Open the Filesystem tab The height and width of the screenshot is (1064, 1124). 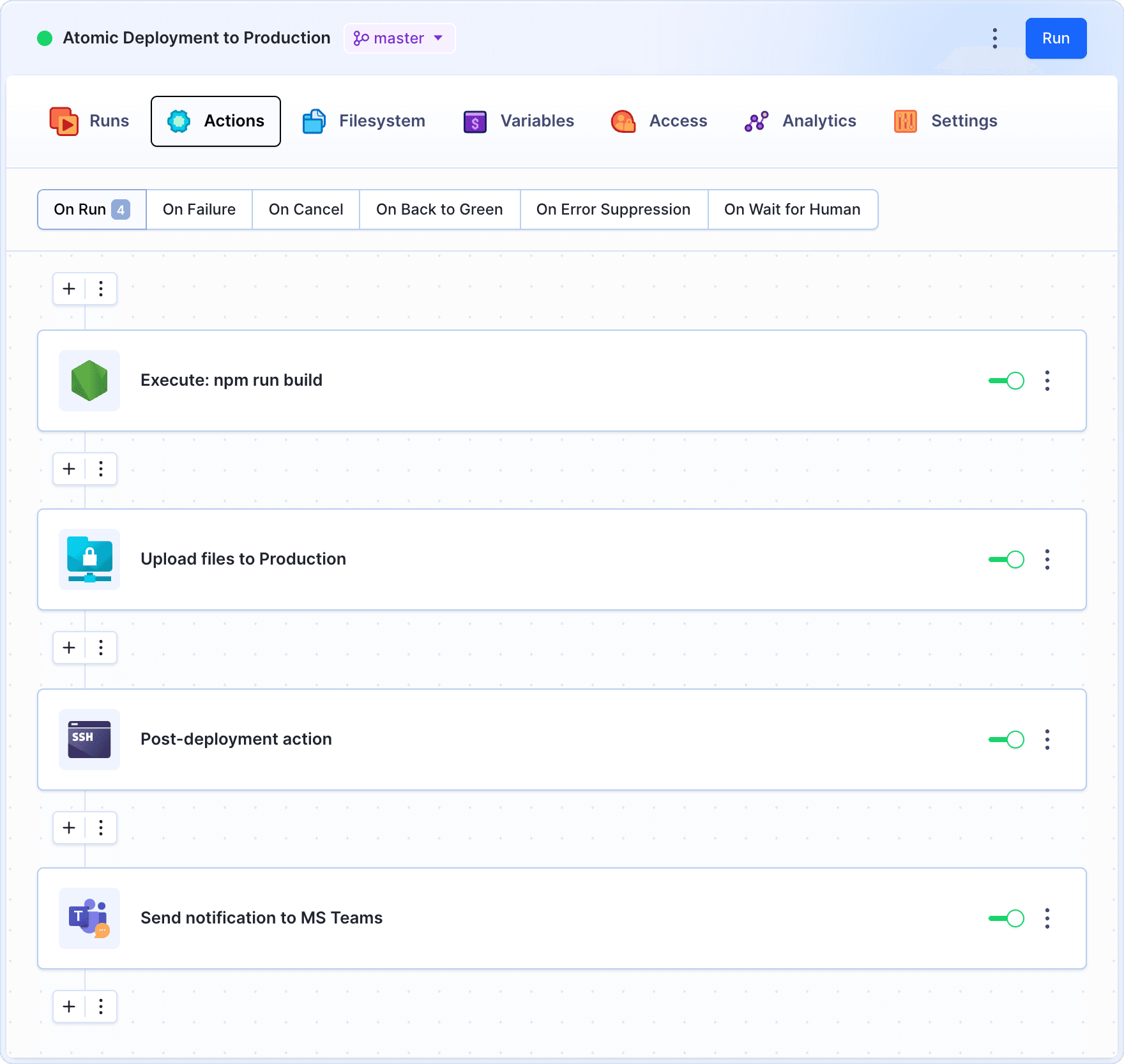click(x=364, y=121)
